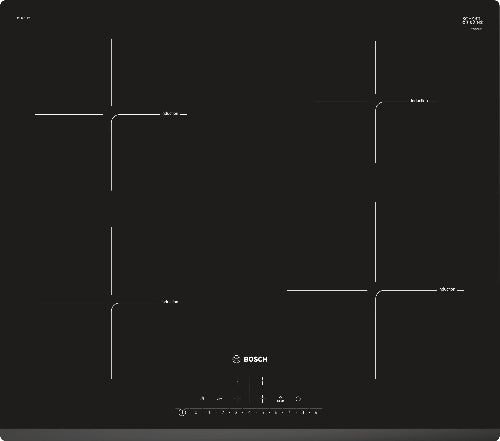Screen dimensions: 500x441
Task: Select the rear left zone indicator
Action: (237, 381)
